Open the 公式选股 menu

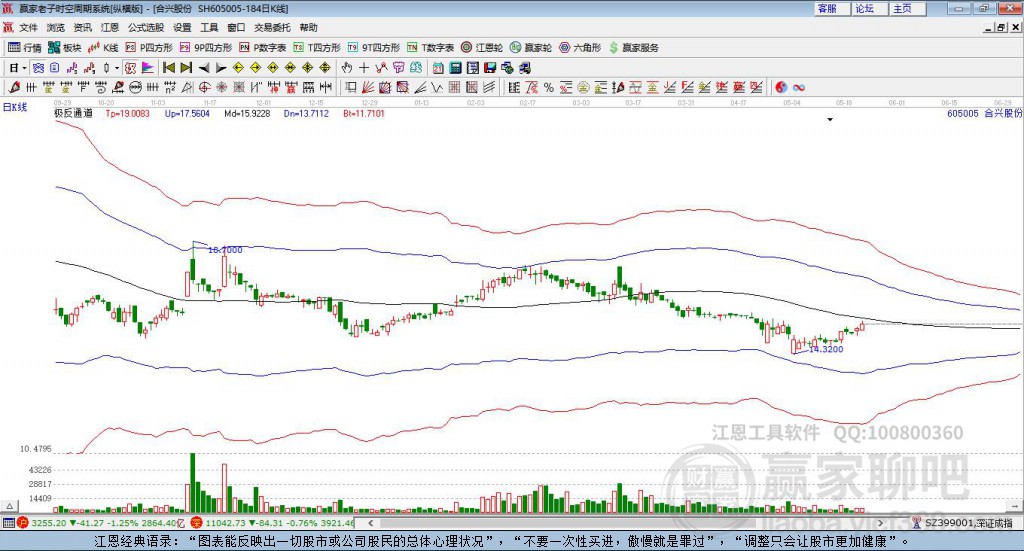click(x=146, y=27)
